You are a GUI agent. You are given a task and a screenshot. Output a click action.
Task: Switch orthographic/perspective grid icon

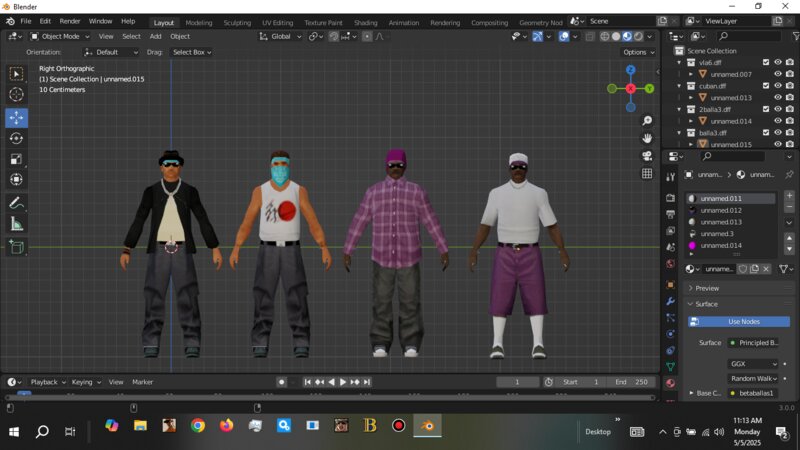[647, 173]
